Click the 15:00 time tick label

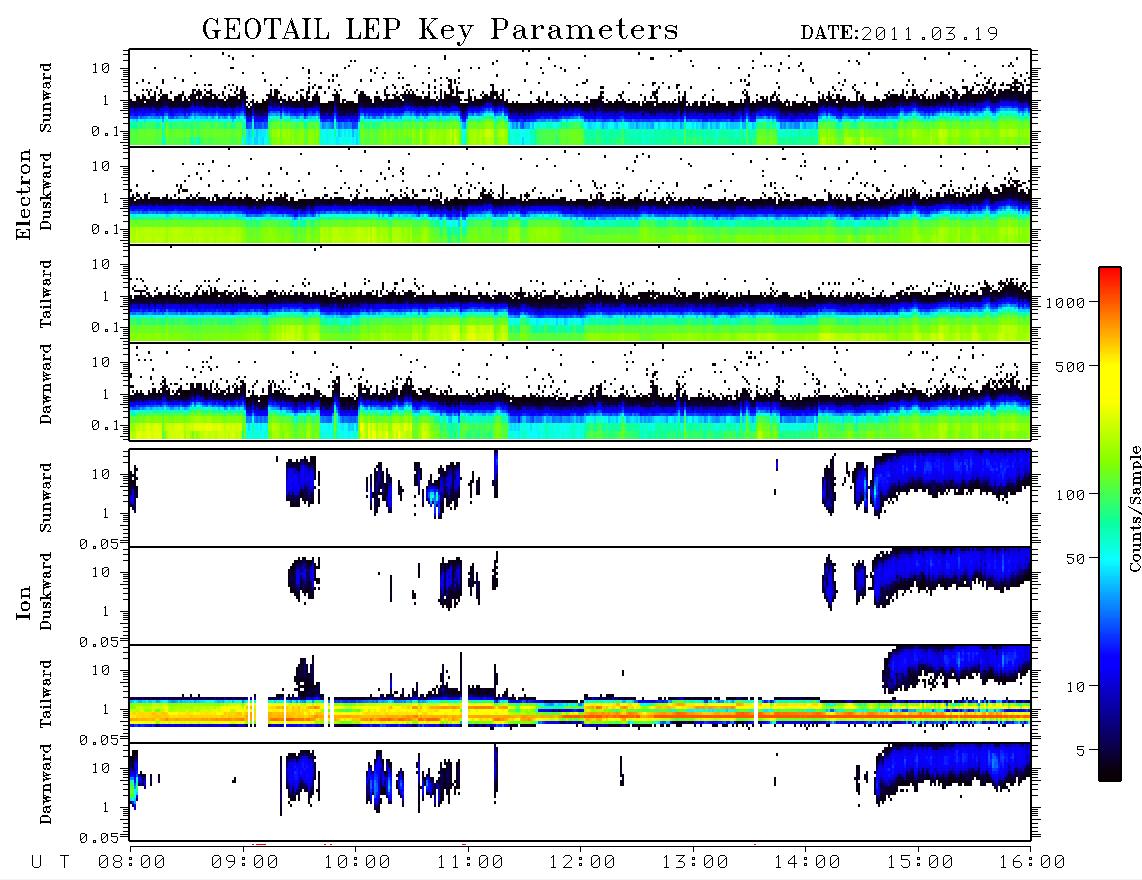click(x=920, y=863)
